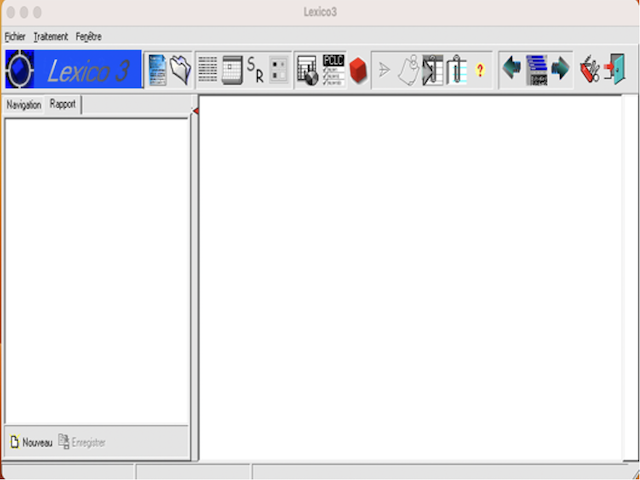The image size is (640, 480).
Task: Click the exit door icon to quit
Action: click(x=615, y=69)
